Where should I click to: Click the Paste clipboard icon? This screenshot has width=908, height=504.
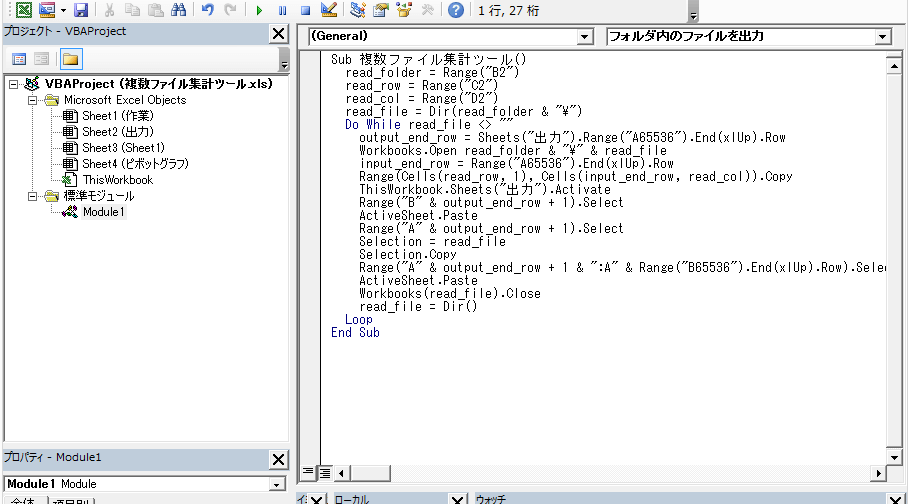(x=155, y=10)
